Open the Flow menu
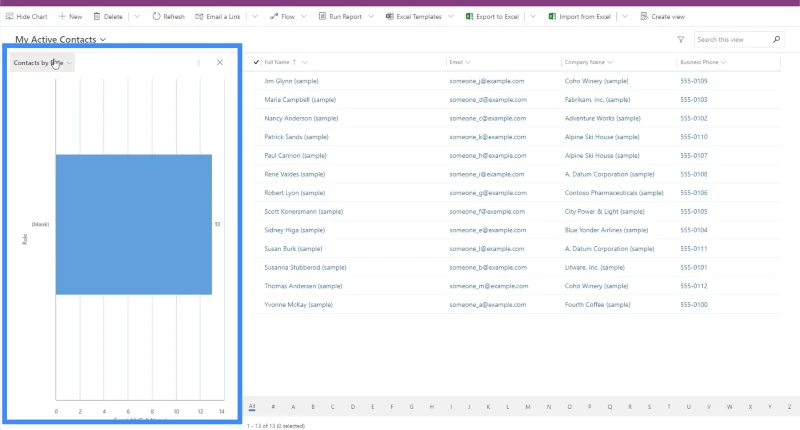 point(288,16)
